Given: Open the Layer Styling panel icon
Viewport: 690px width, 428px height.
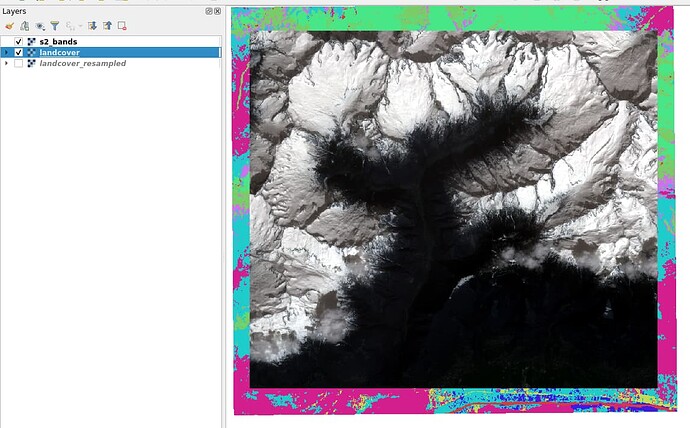Looking at the screenshot, I should coord(9,25).
